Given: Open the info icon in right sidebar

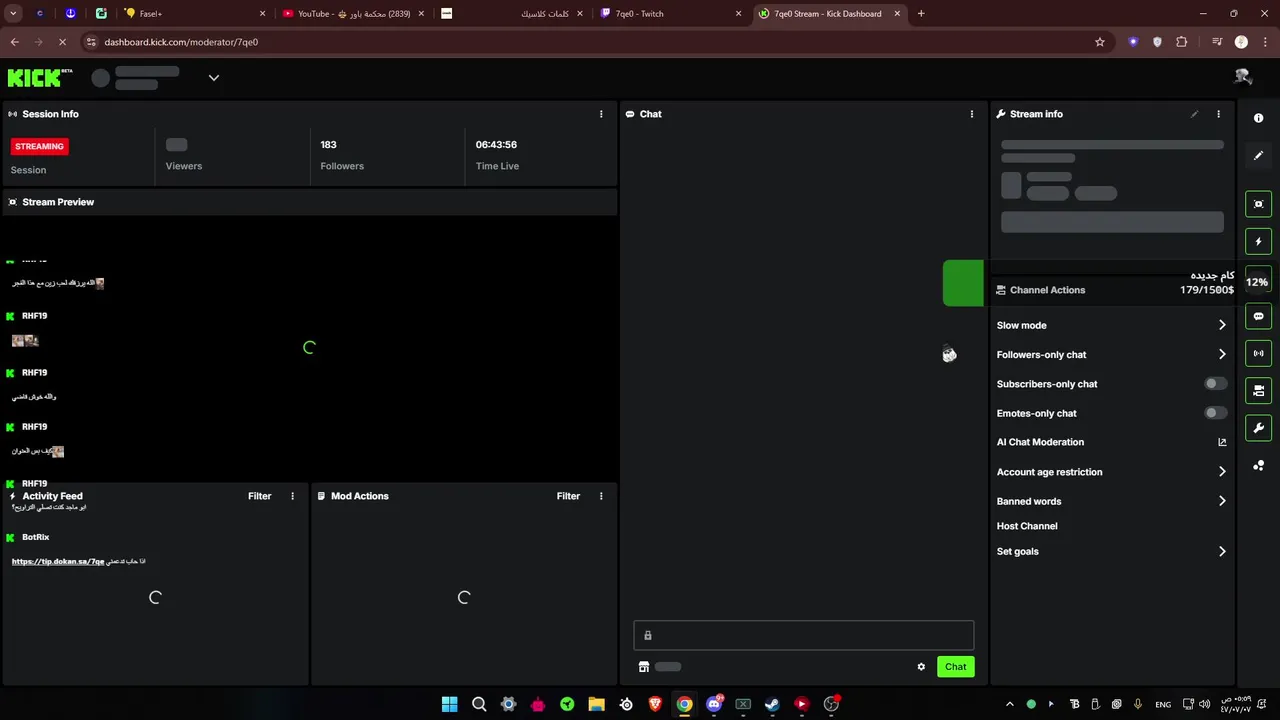Looking at the screenshot, I should click(1258, 118).
